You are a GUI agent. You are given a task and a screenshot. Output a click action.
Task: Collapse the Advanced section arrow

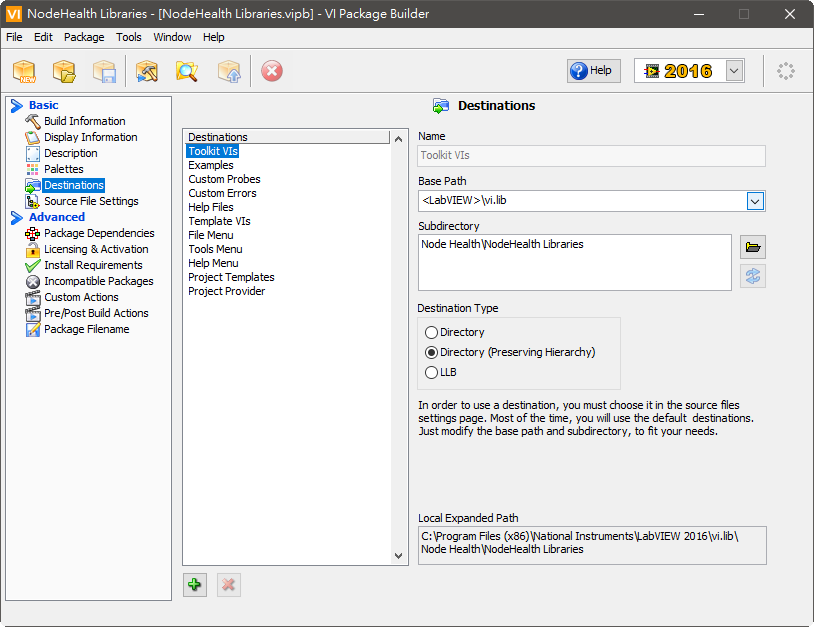17,217
